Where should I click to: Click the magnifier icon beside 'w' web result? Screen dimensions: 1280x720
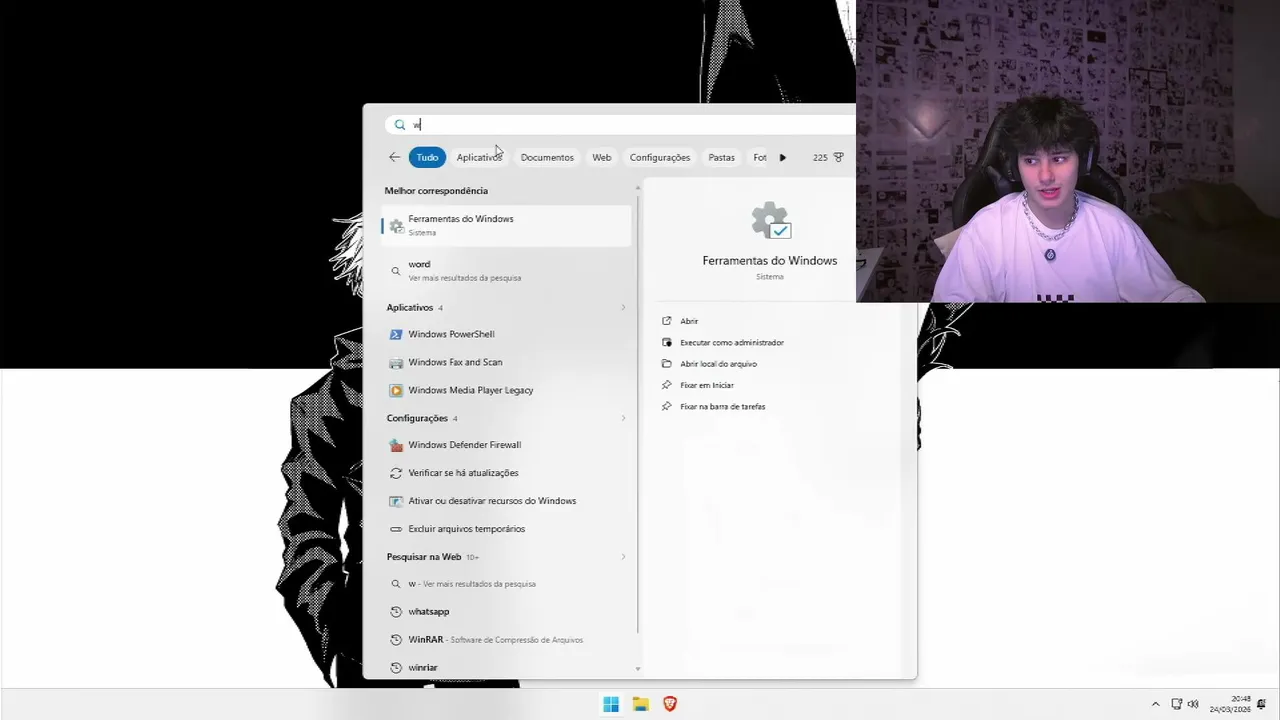[x=396, y=584]
